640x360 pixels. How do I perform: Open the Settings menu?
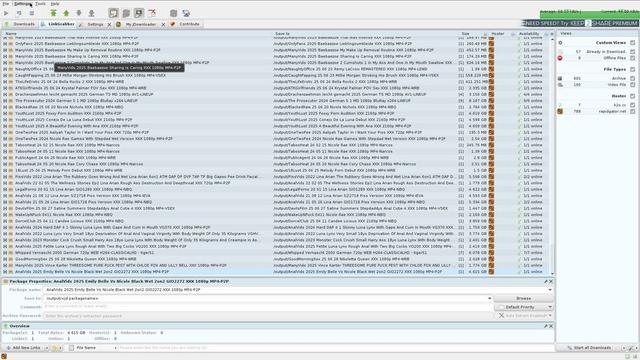click(23, 4)
